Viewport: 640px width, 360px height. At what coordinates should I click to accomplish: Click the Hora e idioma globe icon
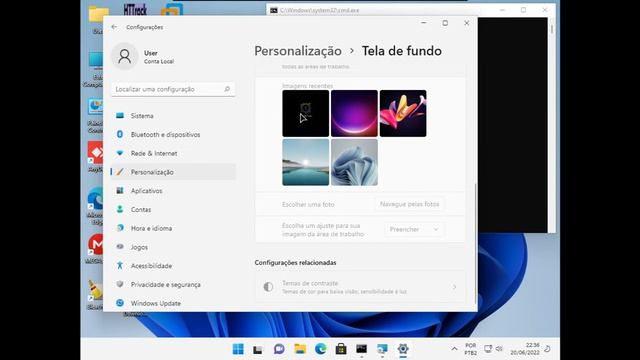tap(120, 228)
